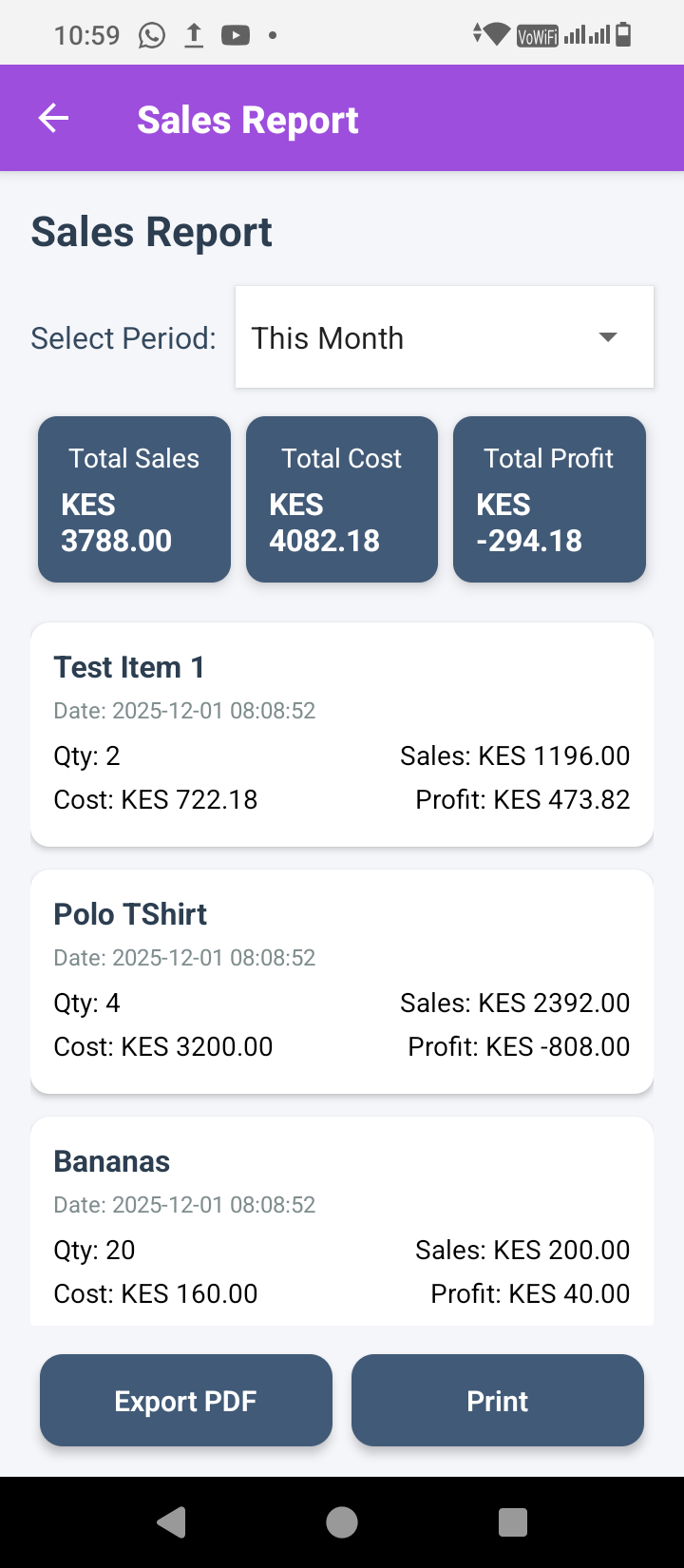Open the WhatsApp notification icon
The height and width of the screenshot is (1568, 684).
pos(151,36)
